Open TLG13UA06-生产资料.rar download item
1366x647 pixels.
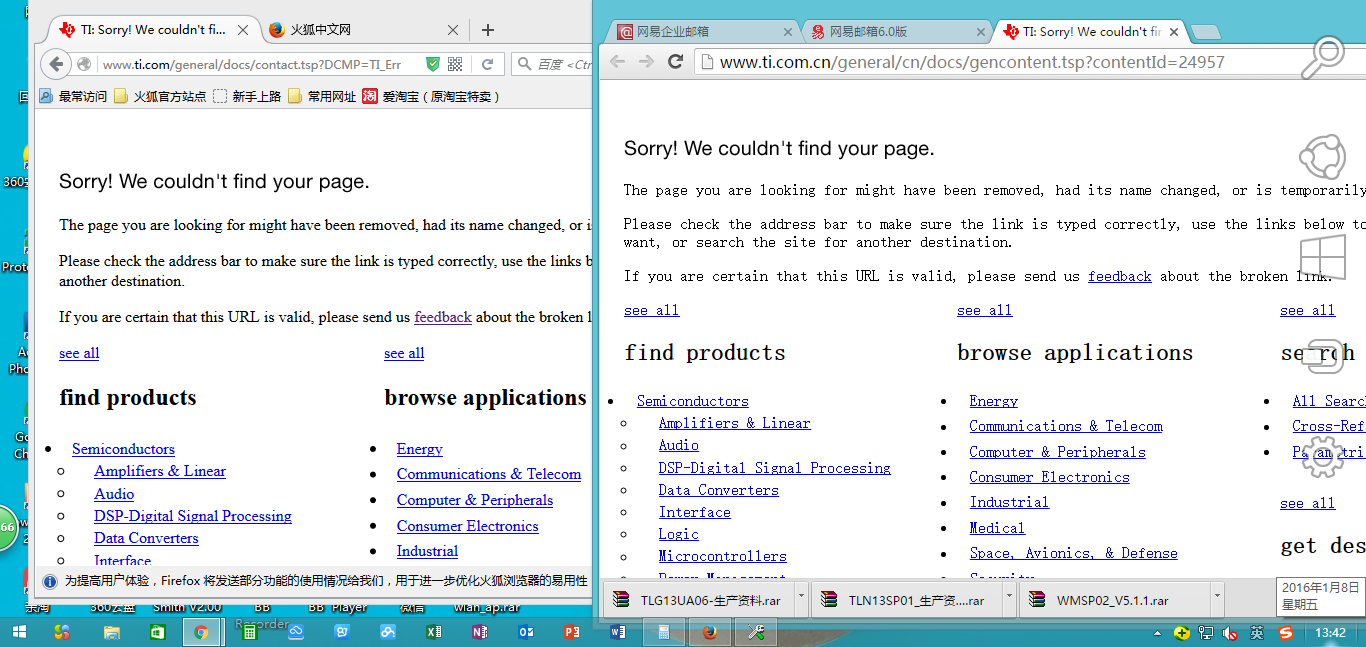698,600
